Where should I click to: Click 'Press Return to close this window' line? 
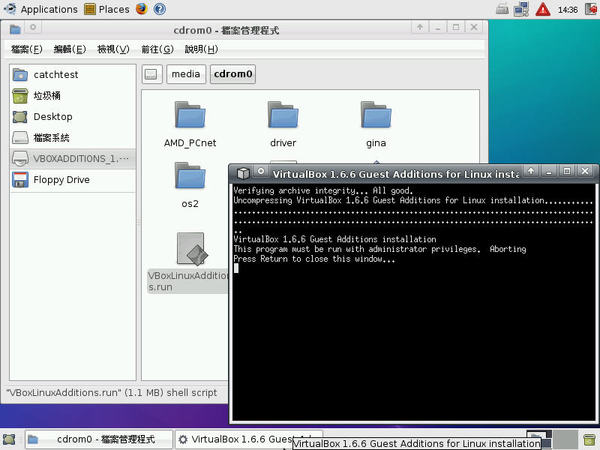click(x=314, y=259)
